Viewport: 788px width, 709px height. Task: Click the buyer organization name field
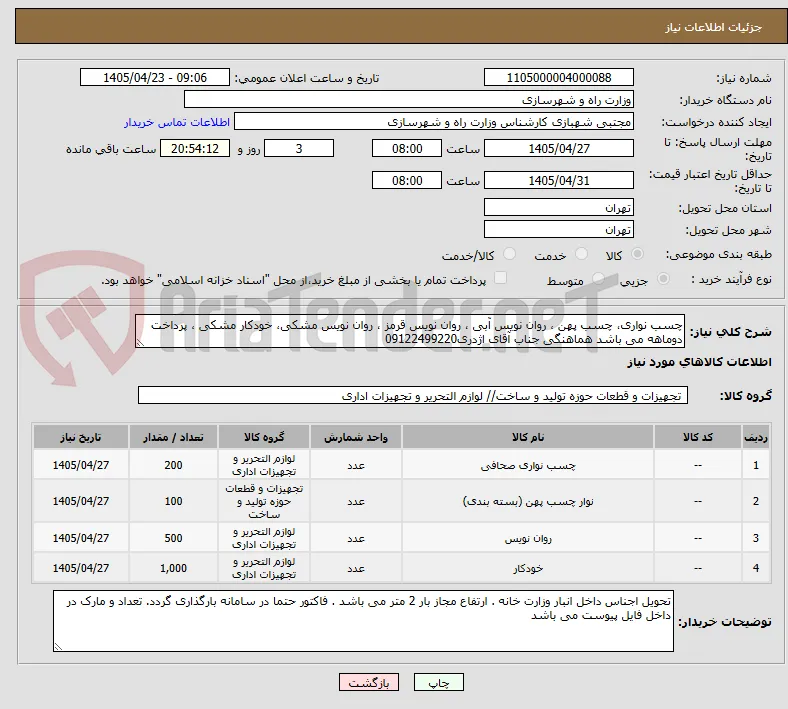pyautogui.click(x=409, y=100)
